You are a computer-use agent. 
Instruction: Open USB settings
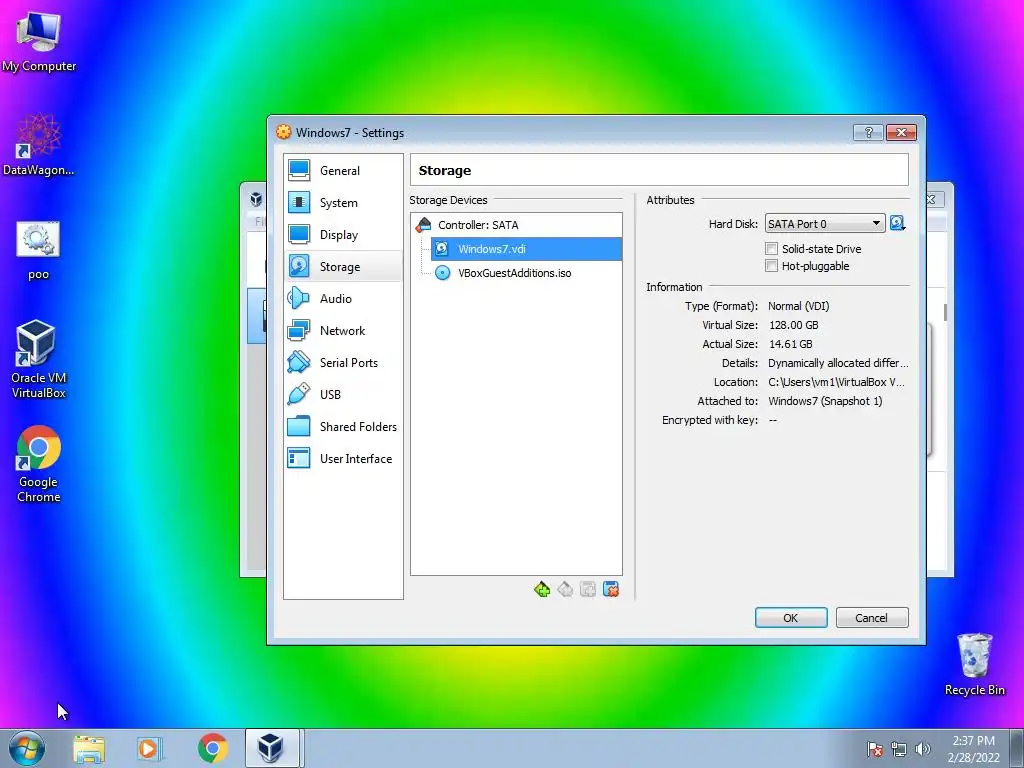(x=343, y=394)
